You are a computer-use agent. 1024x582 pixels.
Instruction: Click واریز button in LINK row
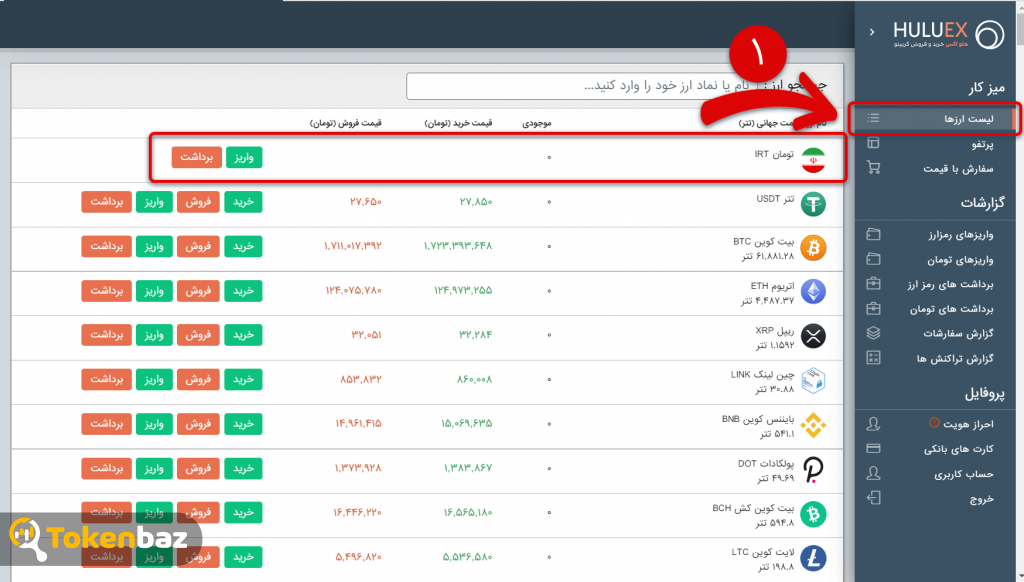pyautogui.click(x=154, y=379)
